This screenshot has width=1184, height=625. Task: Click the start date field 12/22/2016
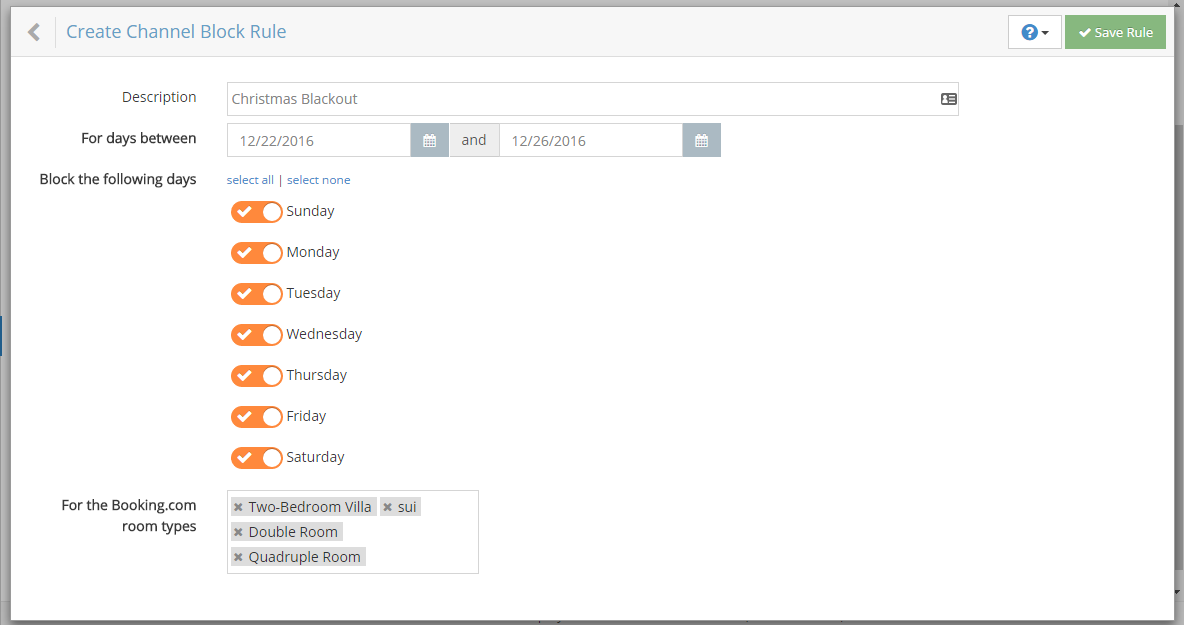pyautogui.click(x=318, y=141)
